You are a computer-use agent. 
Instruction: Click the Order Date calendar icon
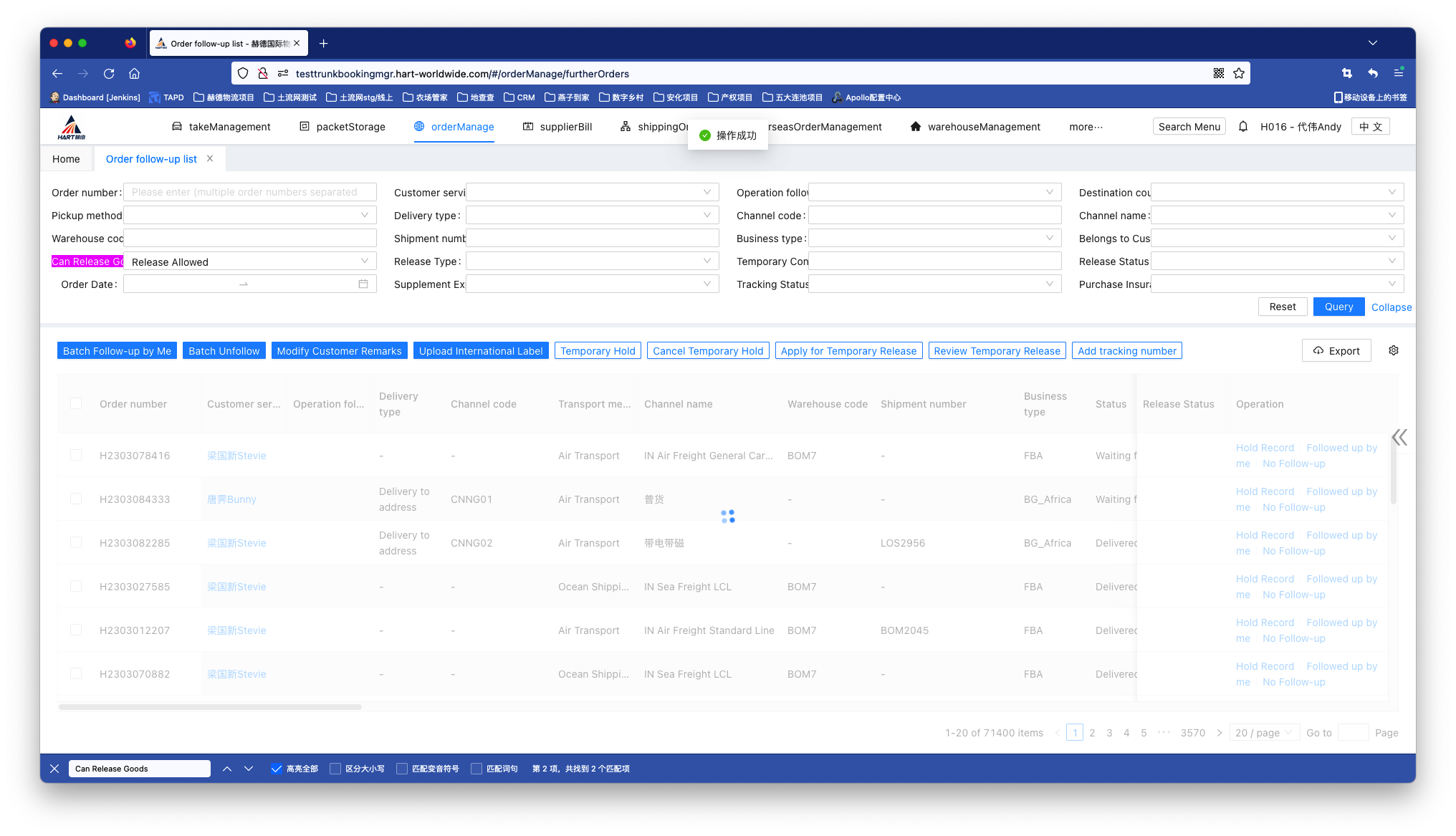tap(363, 284)
